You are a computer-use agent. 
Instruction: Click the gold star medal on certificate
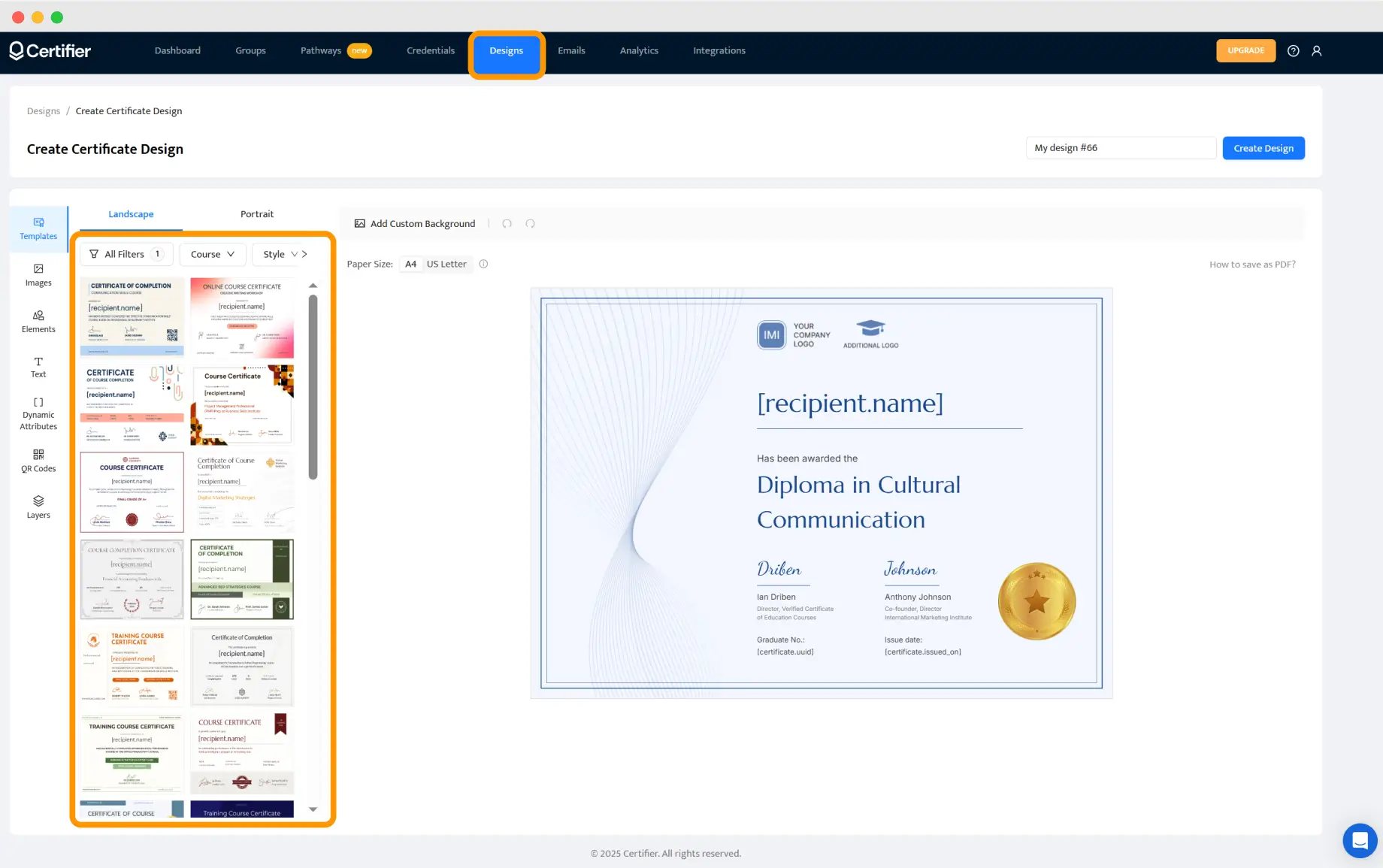point(1036,601)
